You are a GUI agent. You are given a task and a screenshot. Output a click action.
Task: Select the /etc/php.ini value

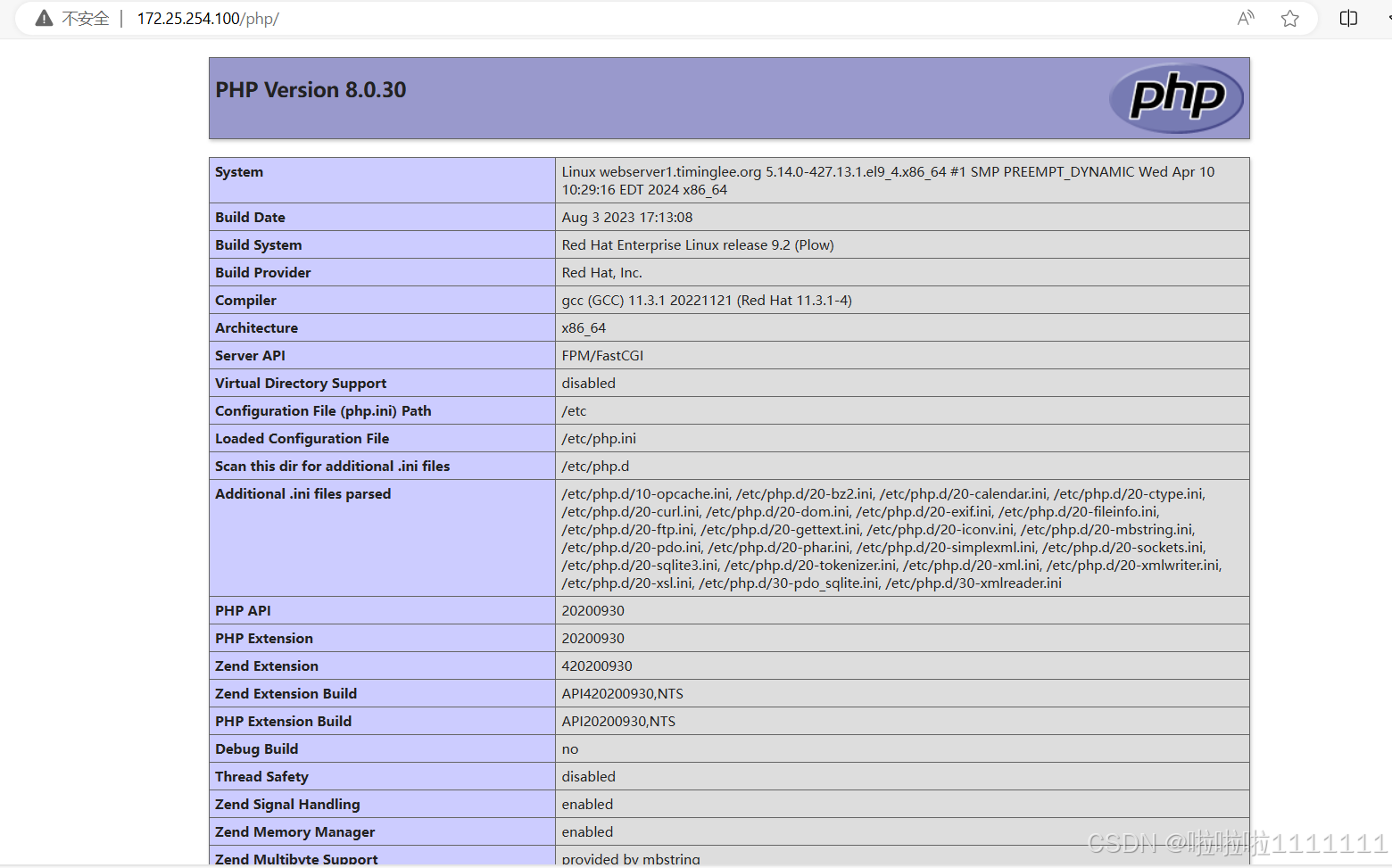[x=599, y=439]
